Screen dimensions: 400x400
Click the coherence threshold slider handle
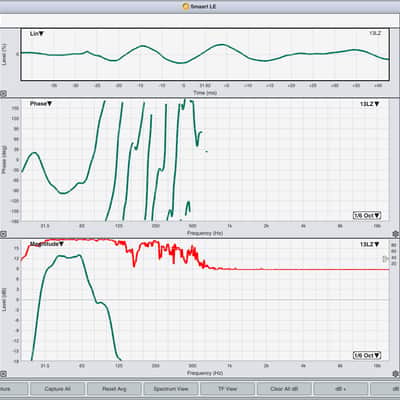[385, 258]
